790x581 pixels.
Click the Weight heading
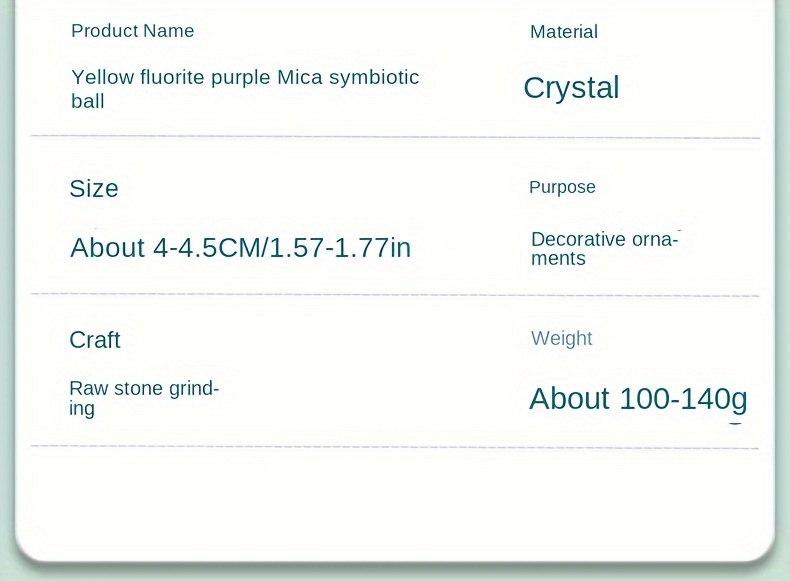coord(561,338)
